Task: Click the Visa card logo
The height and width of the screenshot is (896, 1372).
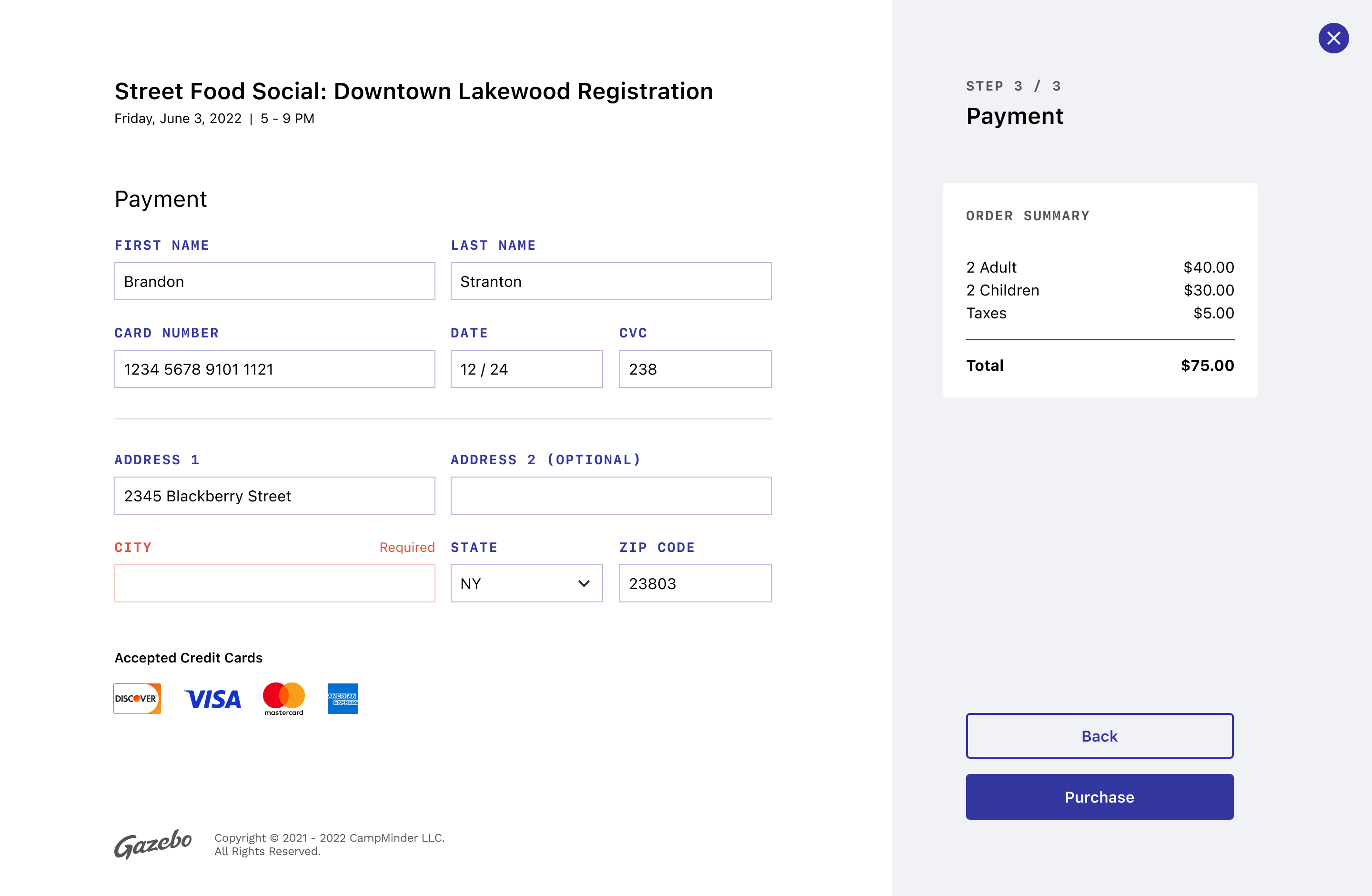Action: (x=213, y=699)
